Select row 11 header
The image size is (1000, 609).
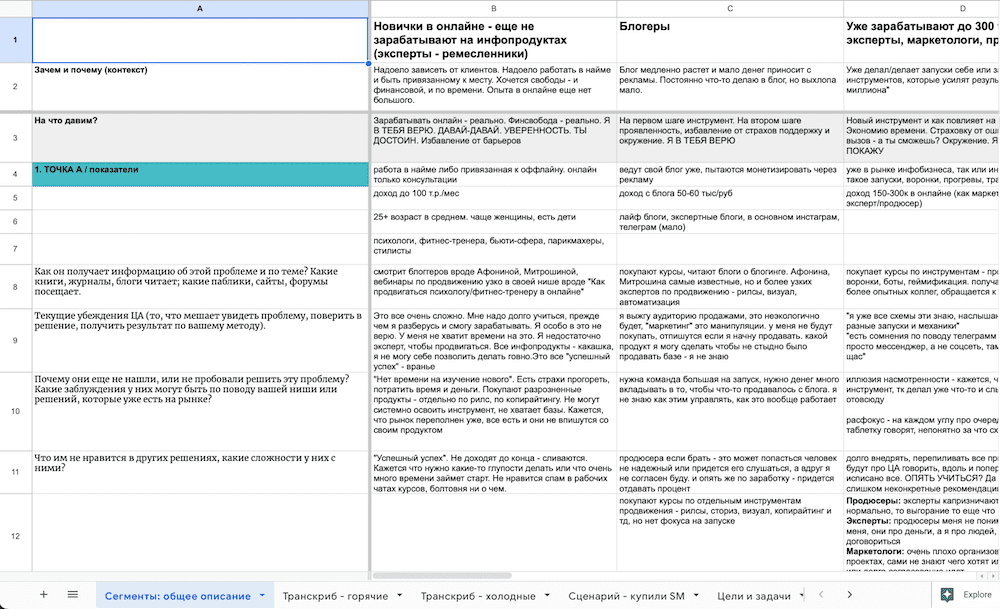15,472
